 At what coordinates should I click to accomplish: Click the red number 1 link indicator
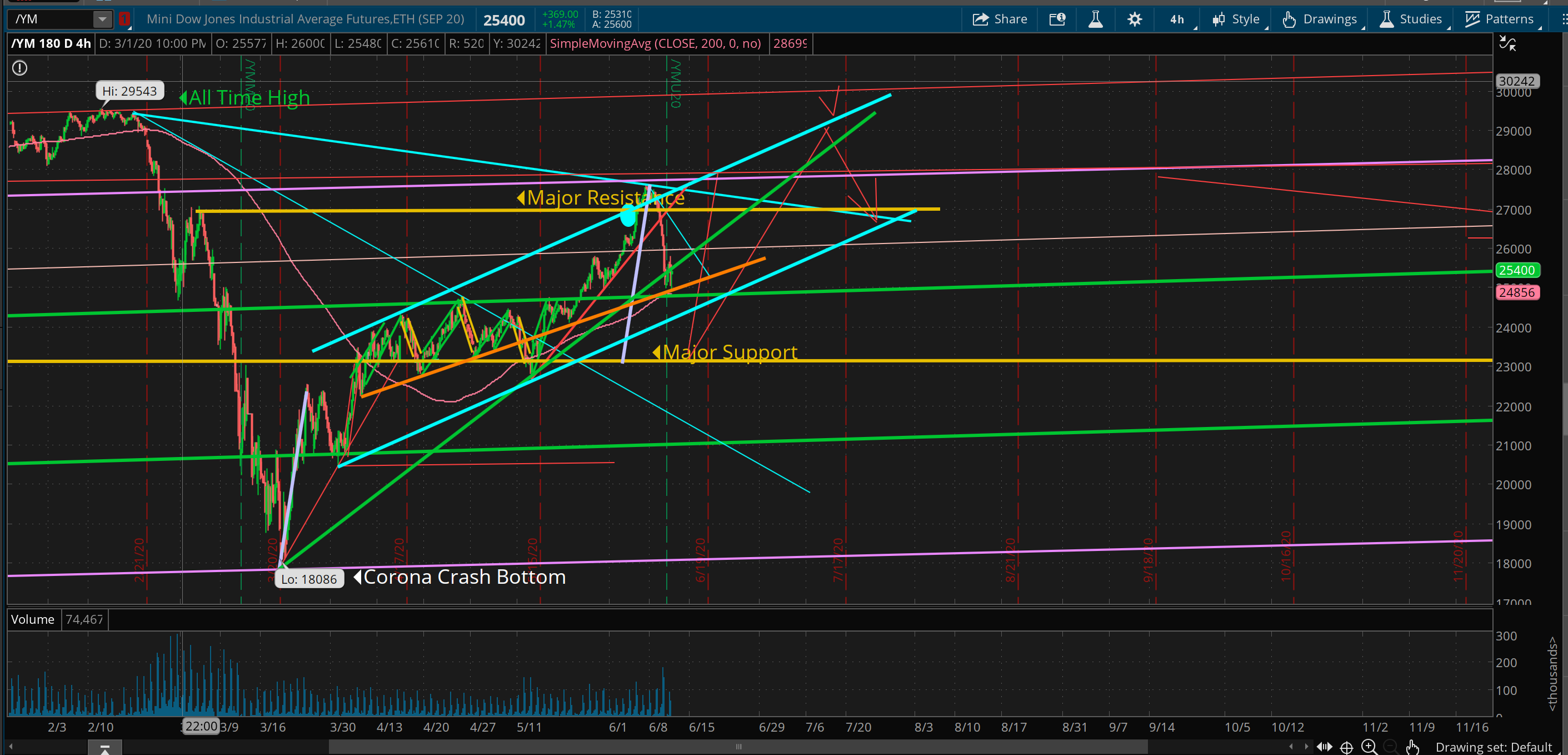click(124, 19)
